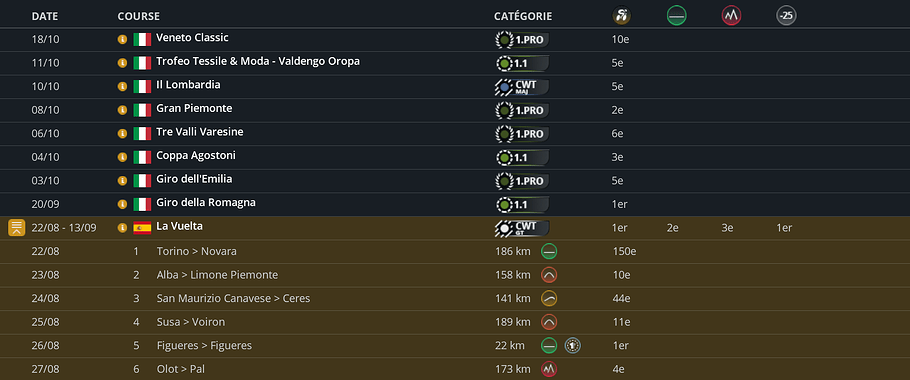The width and height of the screenshot is (910, 380).
Task: Select stage 4 Susa > Voiron
Action: tap(190, 322)
